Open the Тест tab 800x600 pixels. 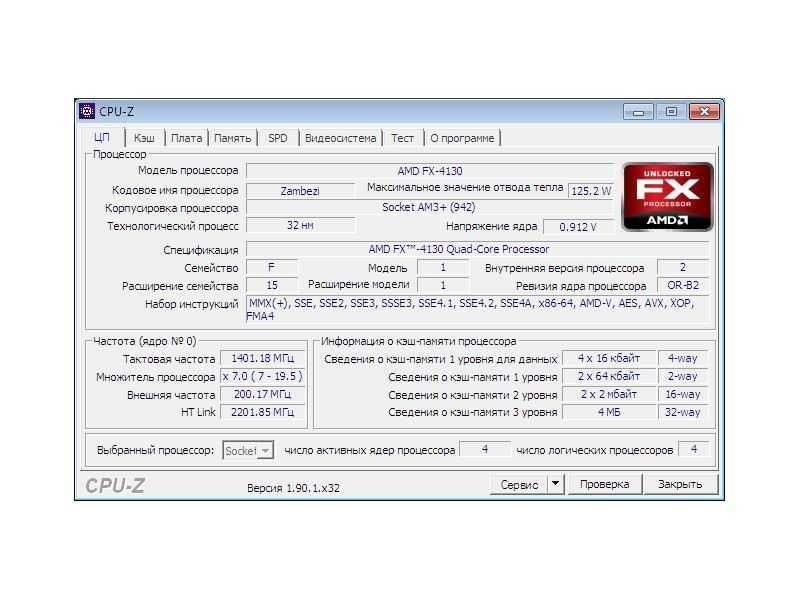pyautogui.click(x=403, y=138)
